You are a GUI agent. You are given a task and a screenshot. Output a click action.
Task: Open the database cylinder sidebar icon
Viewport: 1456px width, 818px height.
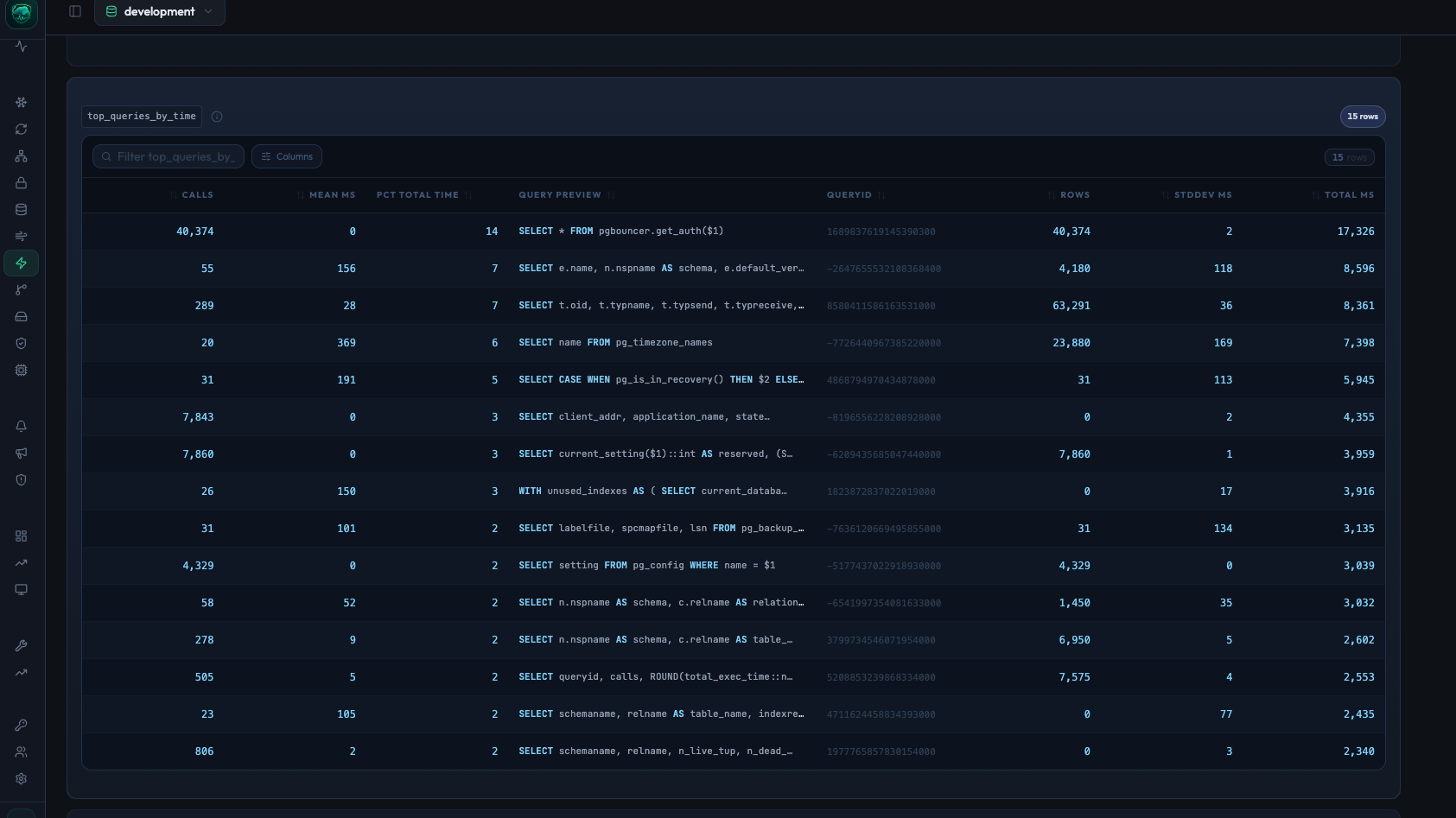(22, 210)
